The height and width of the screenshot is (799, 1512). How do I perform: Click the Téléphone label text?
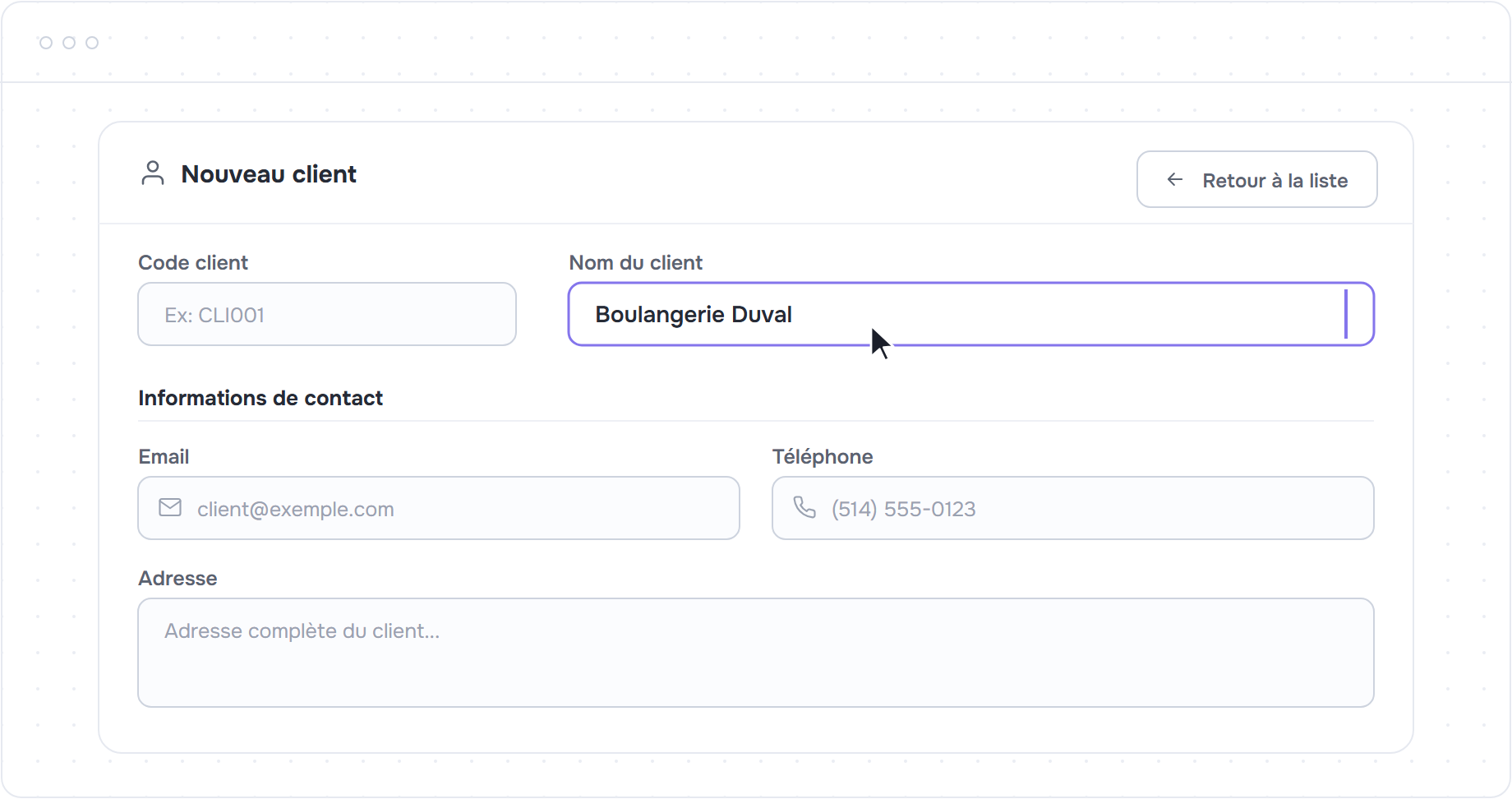pos(823,456)
